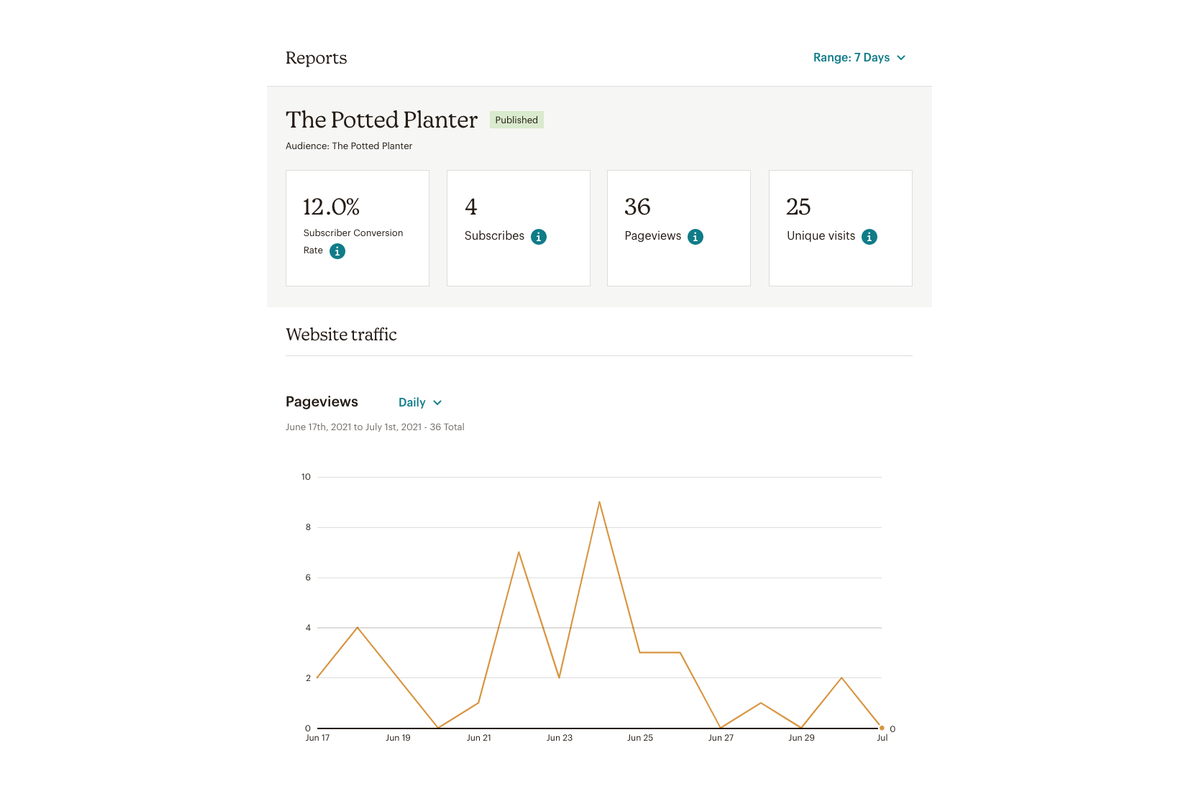This screenshot has width=1200, height=800.
Task: Click the info icon beside Unique visits
Action: pyautogui.click(x=870, y=237)
